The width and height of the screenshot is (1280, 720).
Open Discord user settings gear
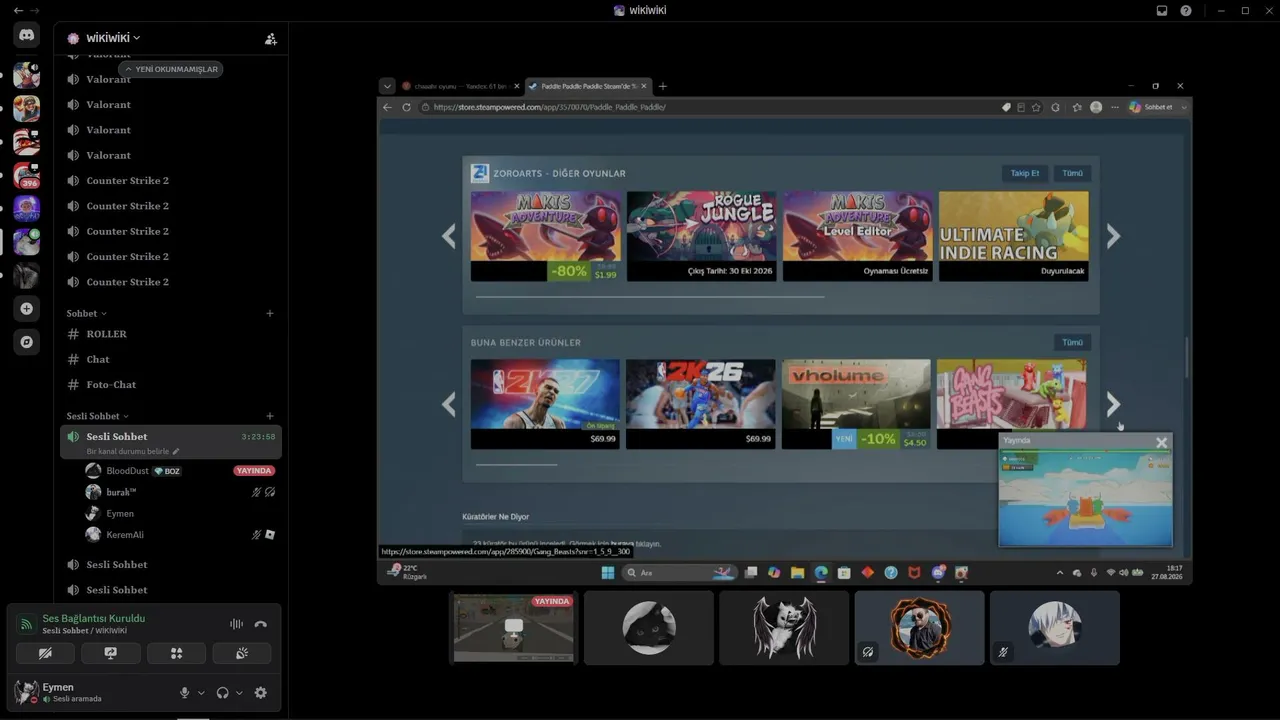coord(261,693)
